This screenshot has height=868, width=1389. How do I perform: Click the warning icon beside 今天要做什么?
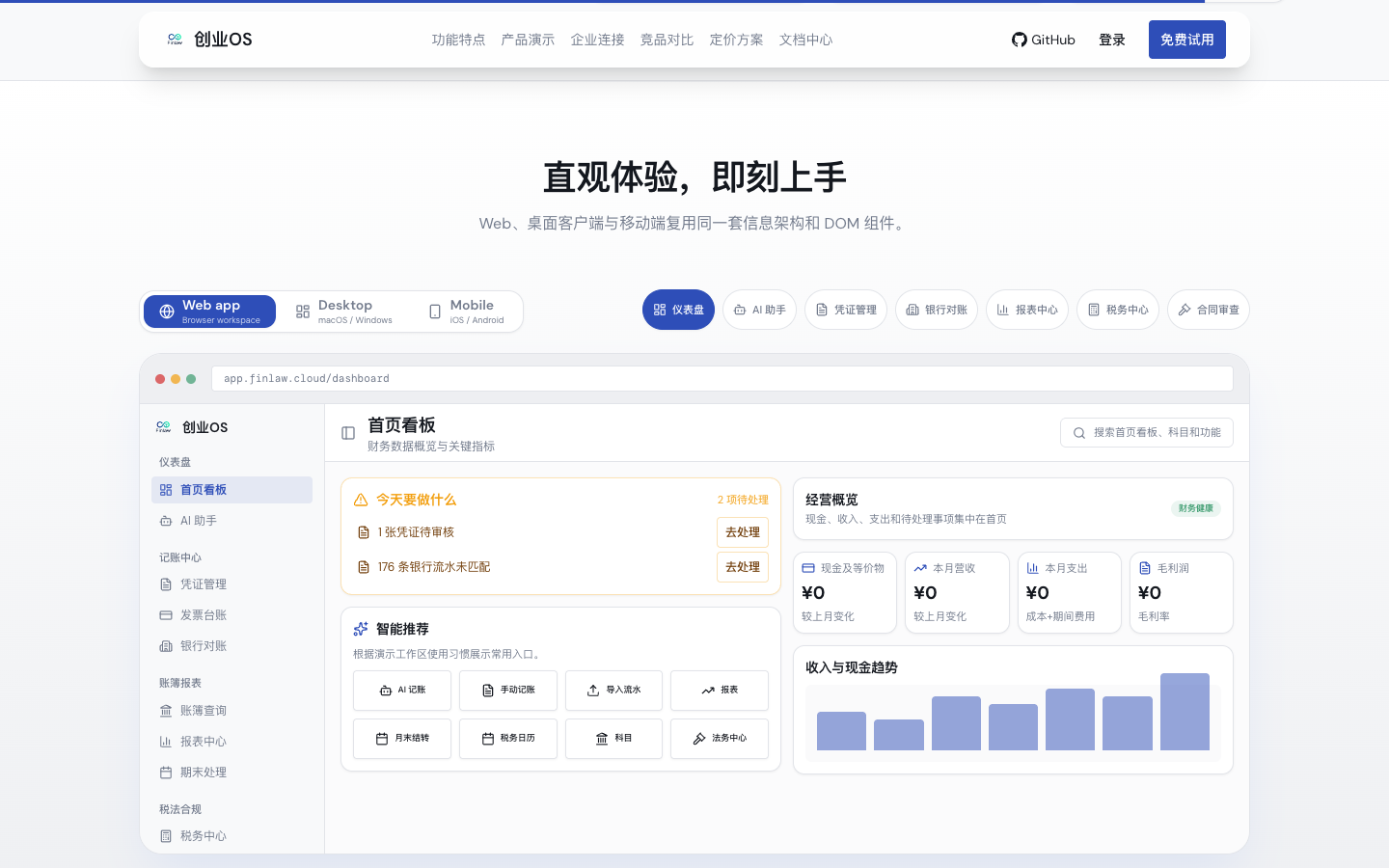tap(361, 500)
